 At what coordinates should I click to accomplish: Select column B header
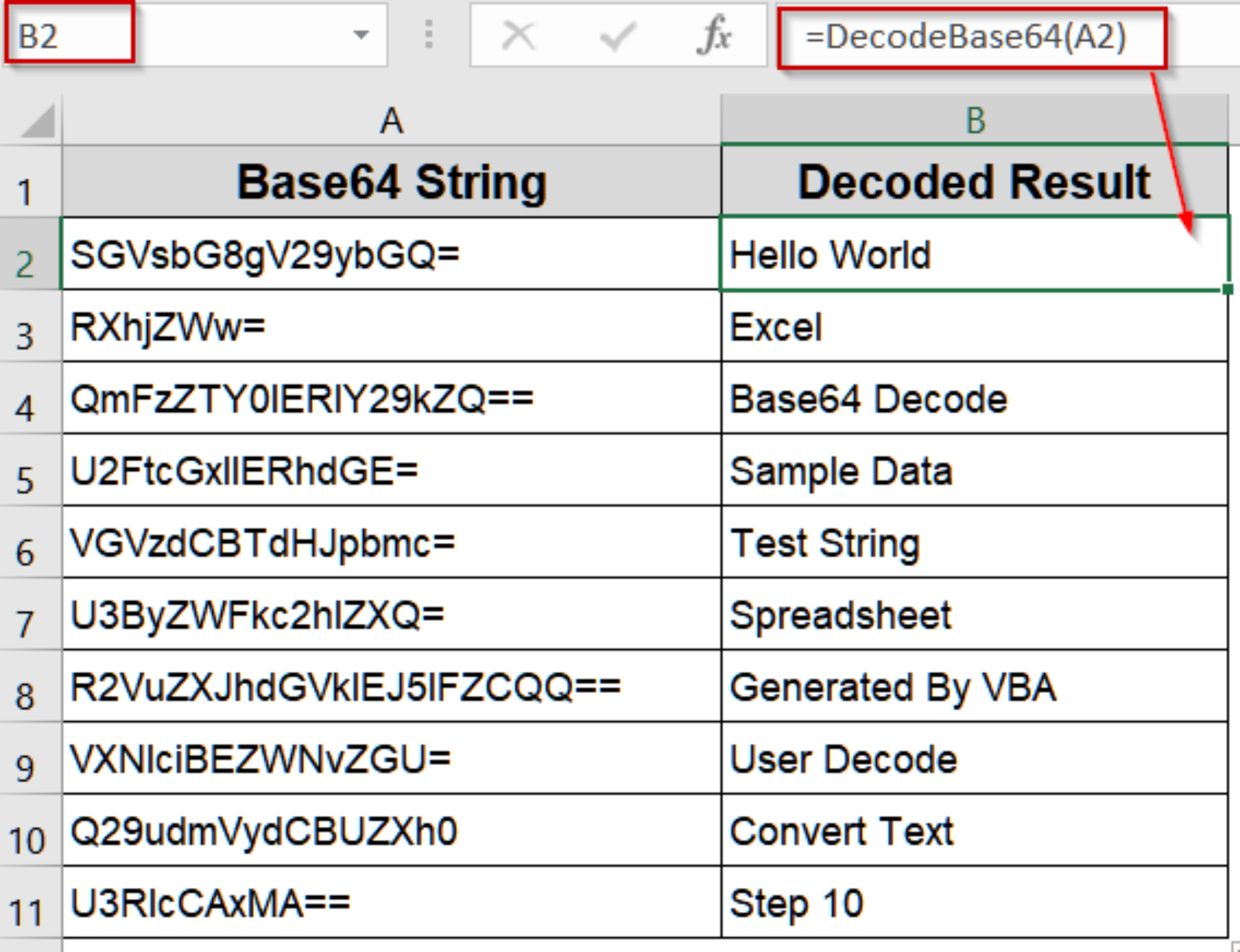tap(974, 121)
